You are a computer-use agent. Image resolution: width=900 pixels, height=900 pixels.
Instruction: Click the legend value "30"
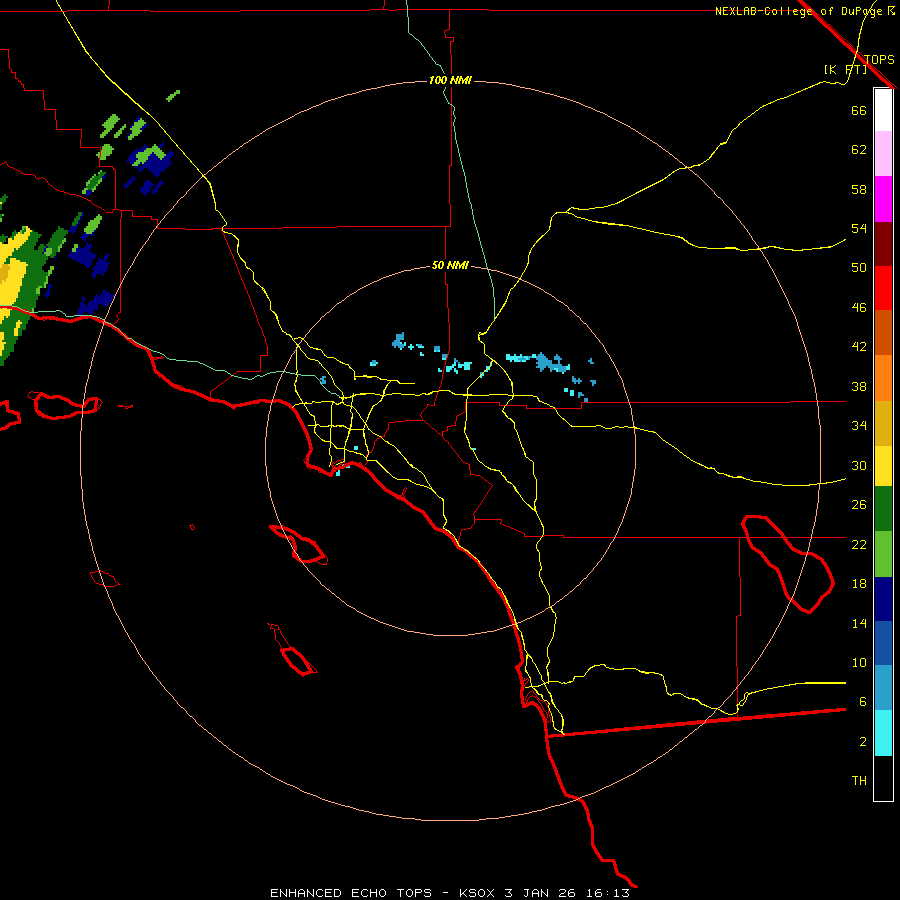click(859, 465)
